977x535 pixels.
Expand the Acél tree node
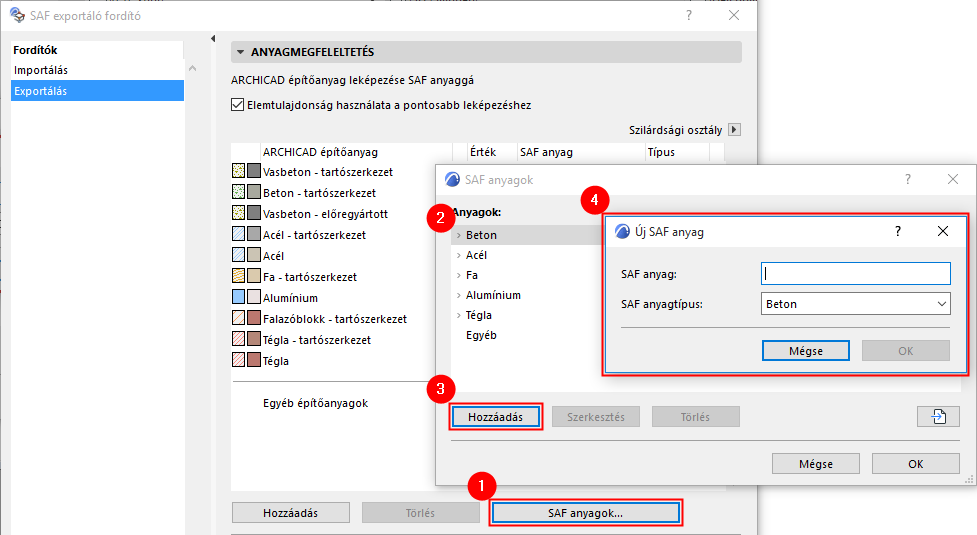[458, 255]
